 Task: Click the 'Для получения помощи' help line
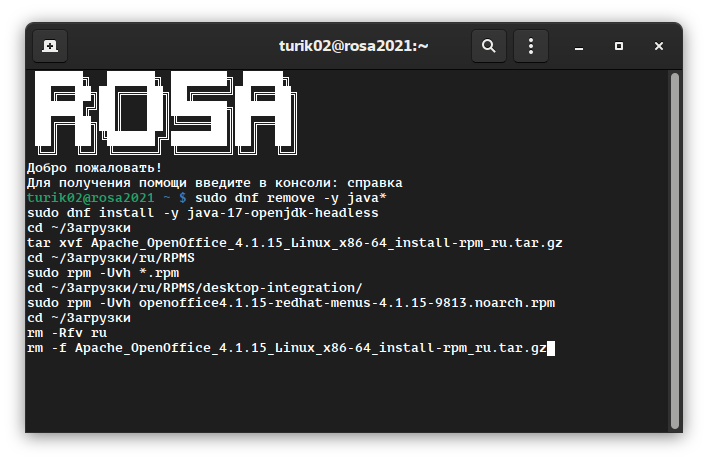(214, 183)
